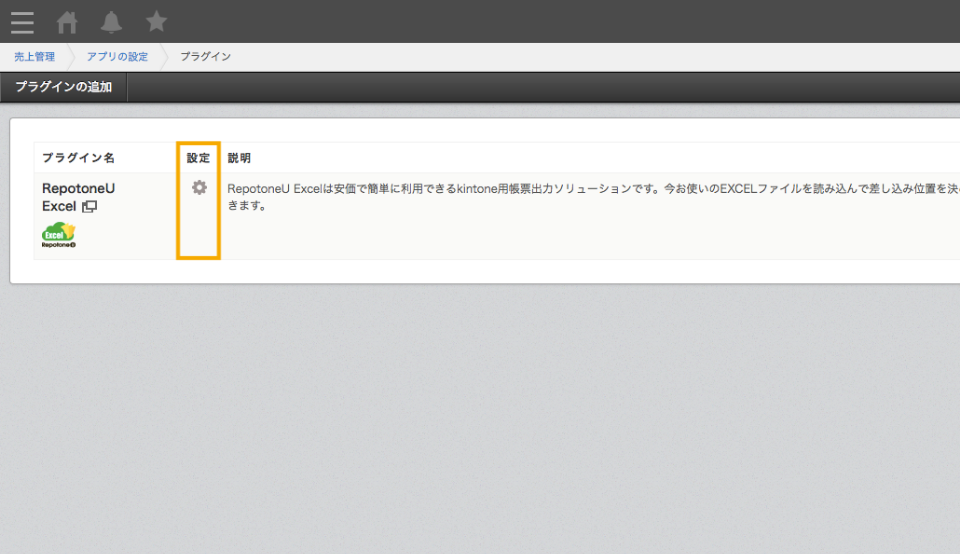
Task: Open notifications bell icon
Action: pos(111,22)
